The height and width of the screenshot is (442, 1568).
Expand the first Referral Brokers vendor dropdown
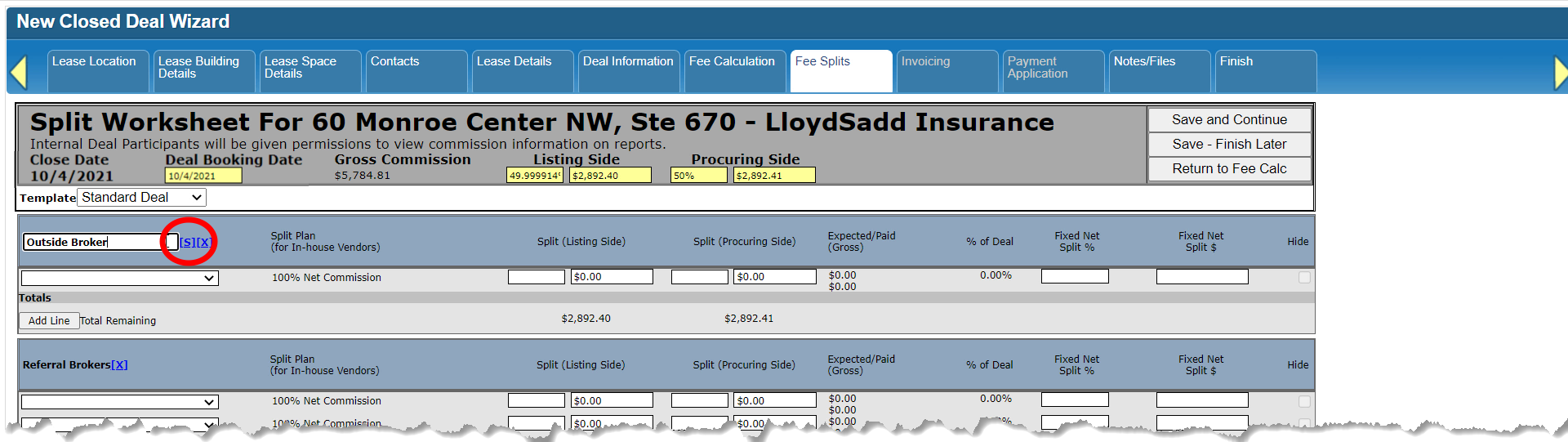119,402
